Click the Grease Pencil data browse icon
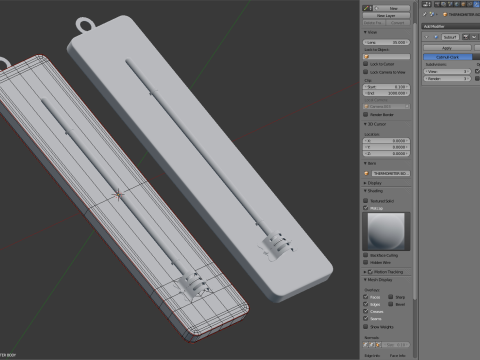480x360 pixels. pos(368,8)
